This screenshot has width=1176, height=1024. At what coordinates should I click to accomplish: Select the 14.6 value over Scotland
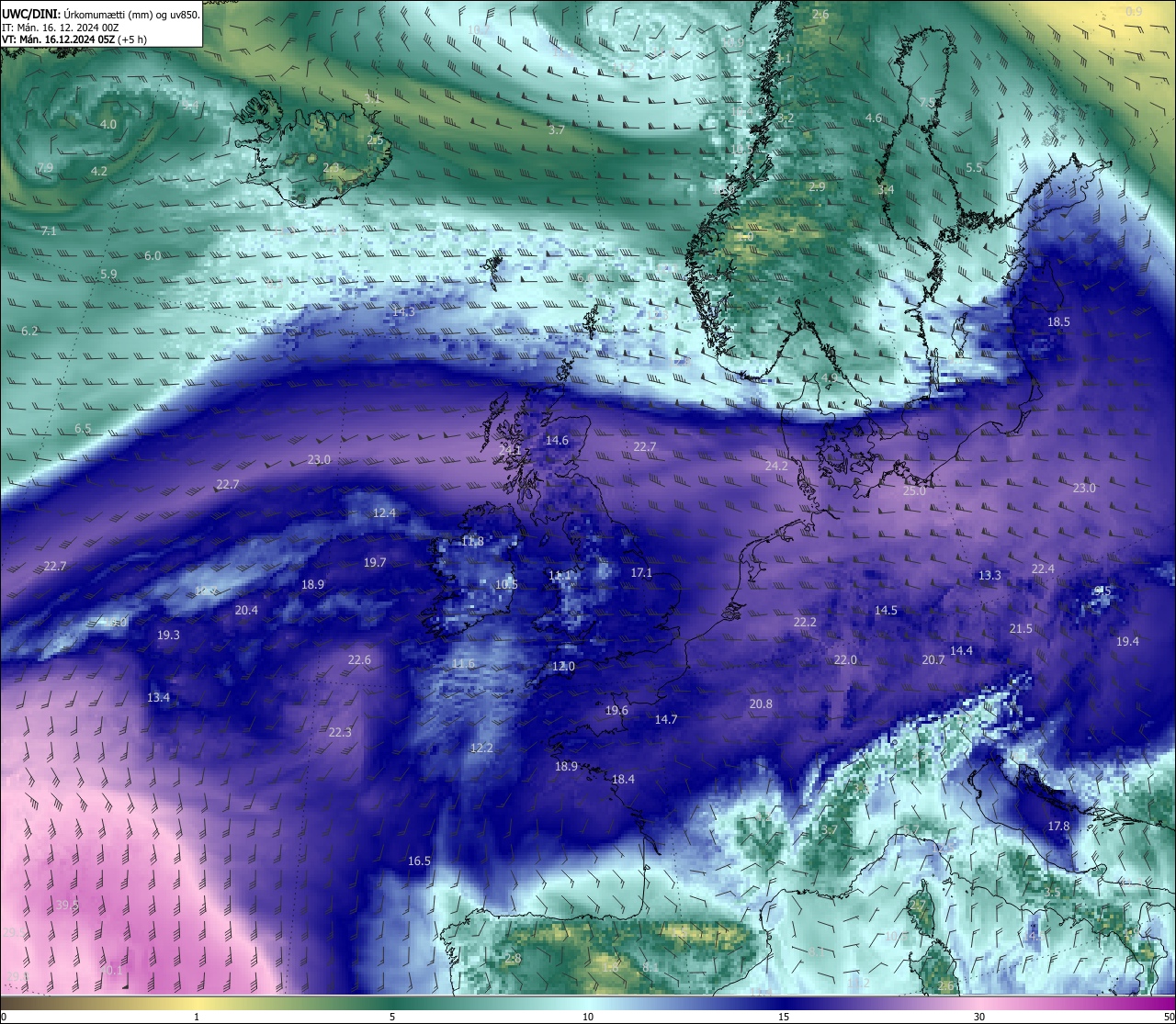(x=557, y=441)
